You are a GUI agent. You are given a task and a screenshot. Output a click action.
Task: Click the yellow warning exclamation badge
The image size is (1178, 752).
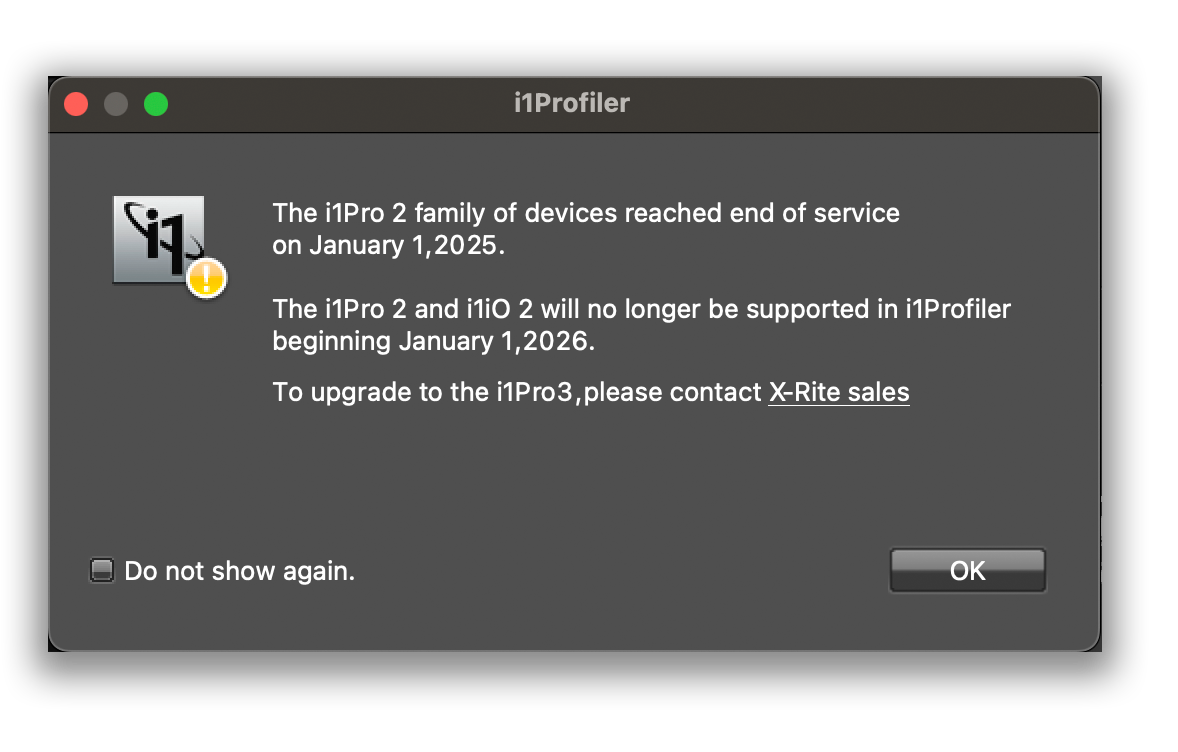(x=206, y=278)
